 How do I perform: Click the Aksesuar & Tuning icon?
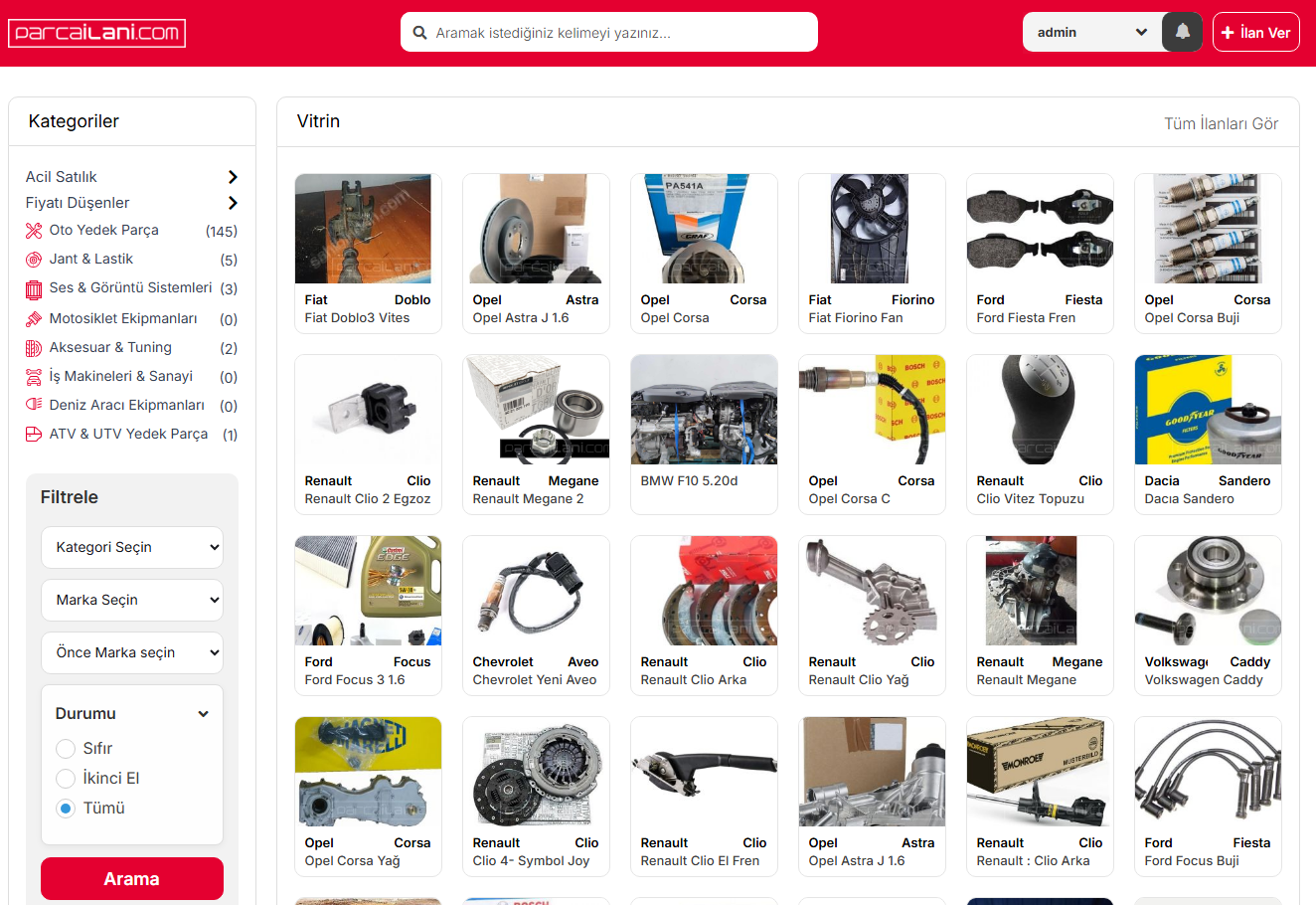34,348
